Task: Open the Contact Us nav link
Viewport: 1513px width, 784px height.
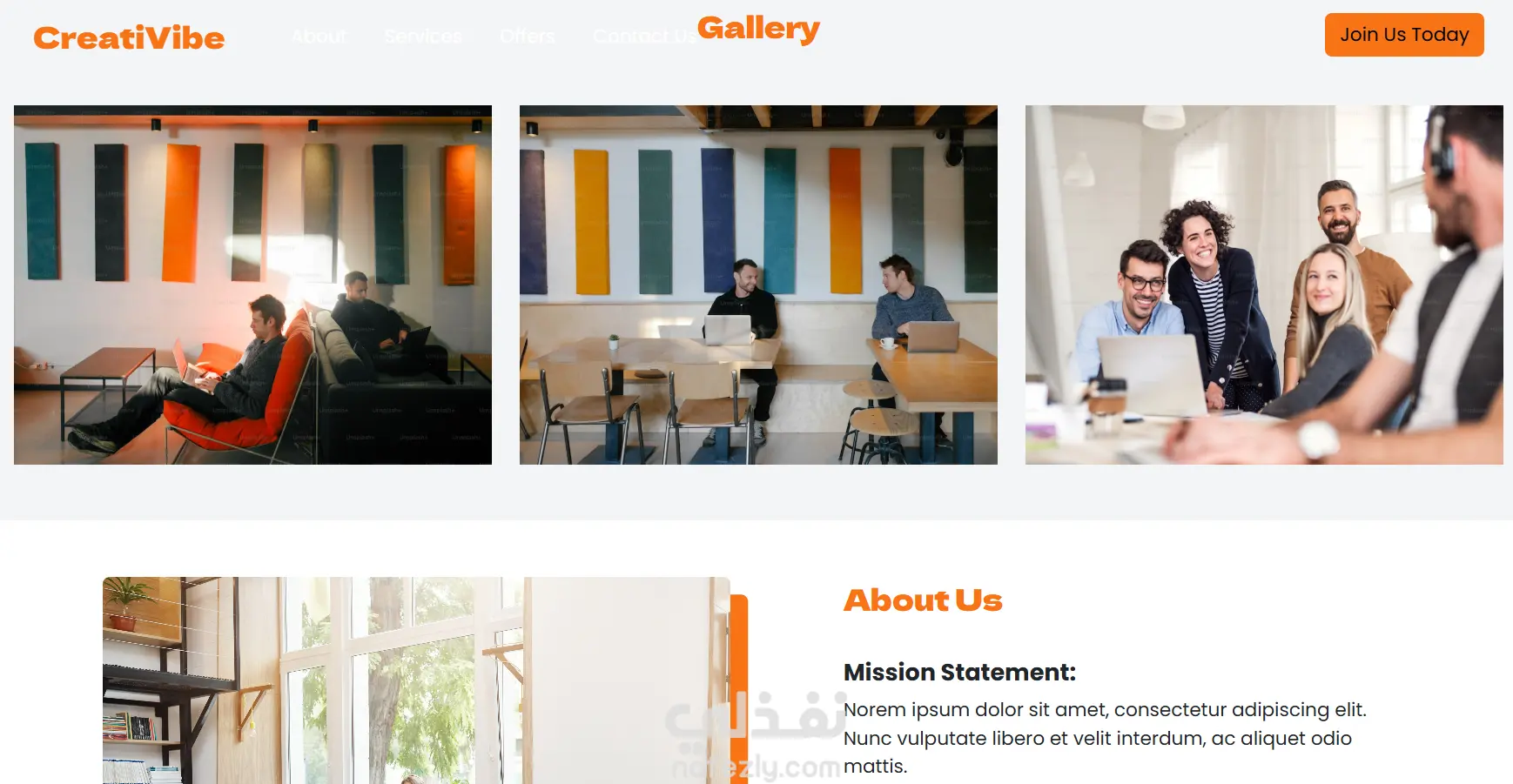Action: 644,36
